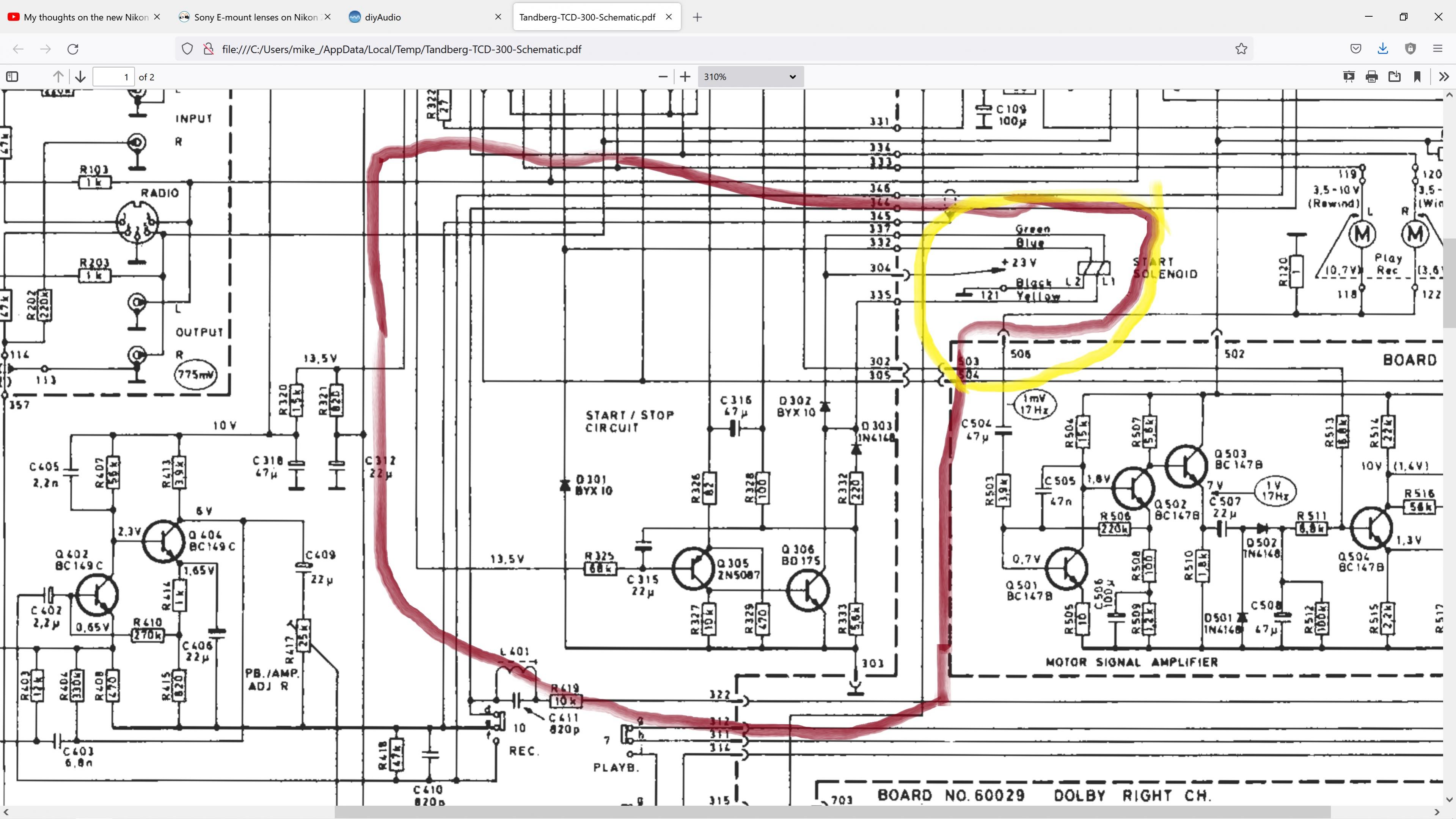1456x819 pixels.
Task: Open Firefox application menu
Action: point(1438,49)
